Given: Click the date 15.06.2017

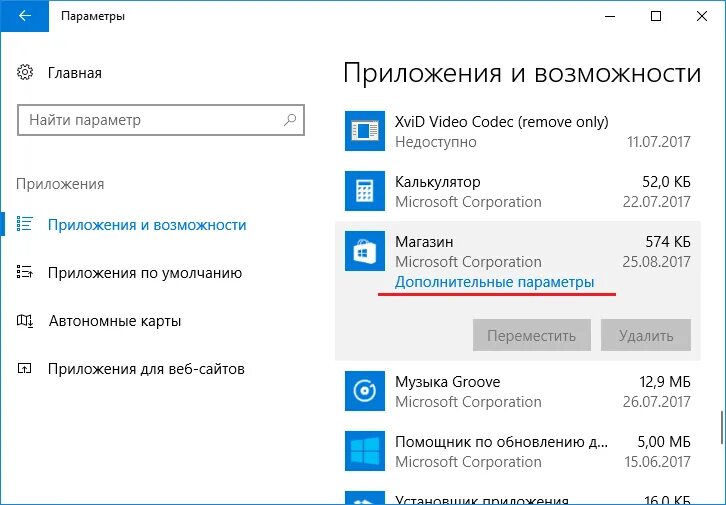Looking at the screenshot, I should (x=657, y=462).
